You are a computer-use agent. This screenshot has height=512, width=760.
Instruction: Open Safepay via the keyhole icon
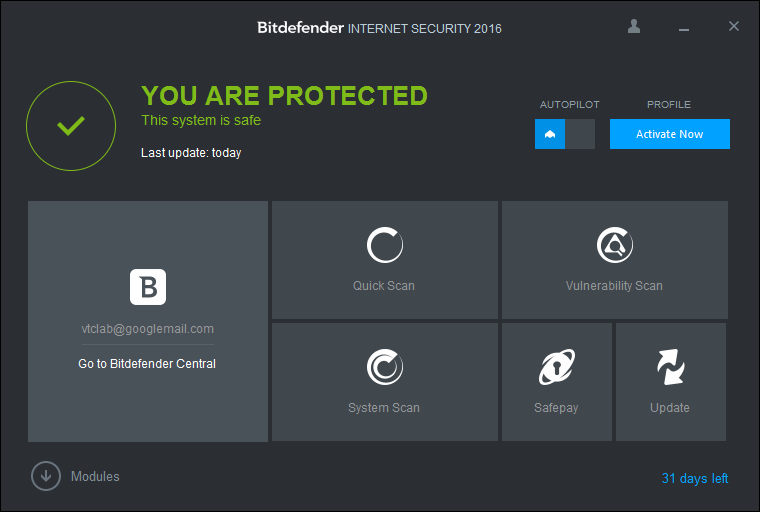click(556, 367)
